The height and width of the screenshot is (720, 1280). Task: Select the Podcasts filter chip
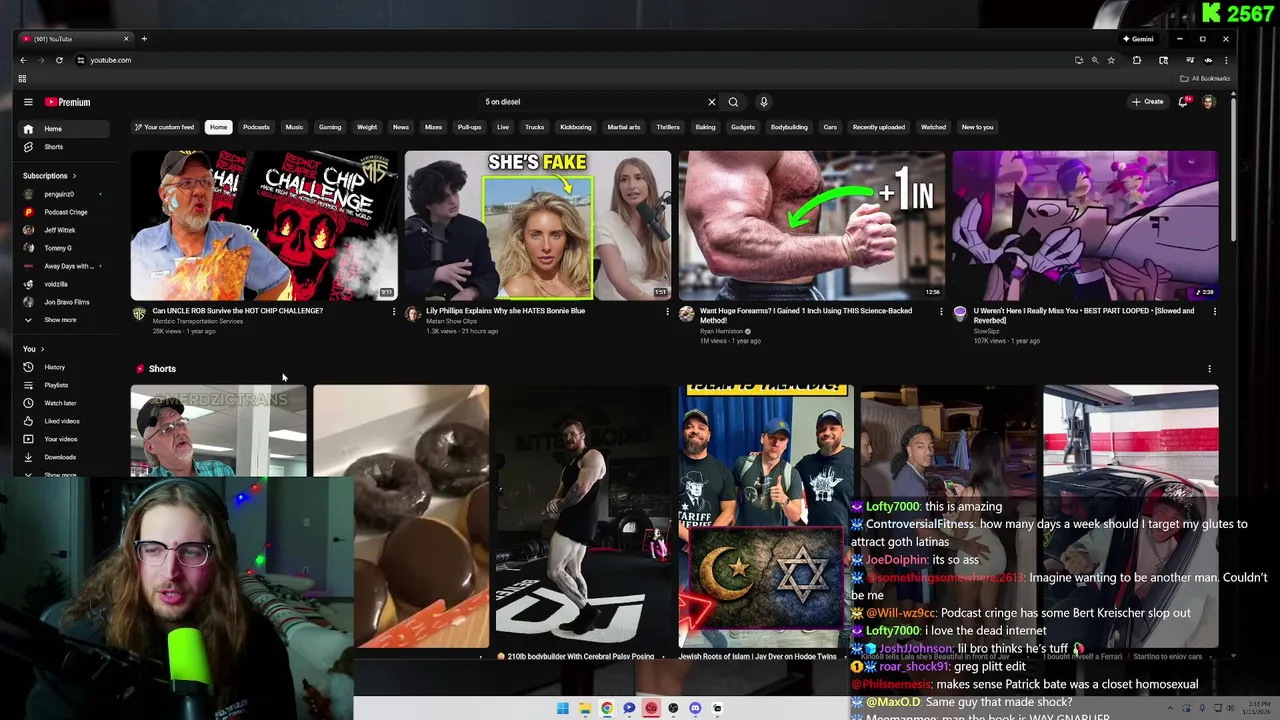(x=256, y=127)
